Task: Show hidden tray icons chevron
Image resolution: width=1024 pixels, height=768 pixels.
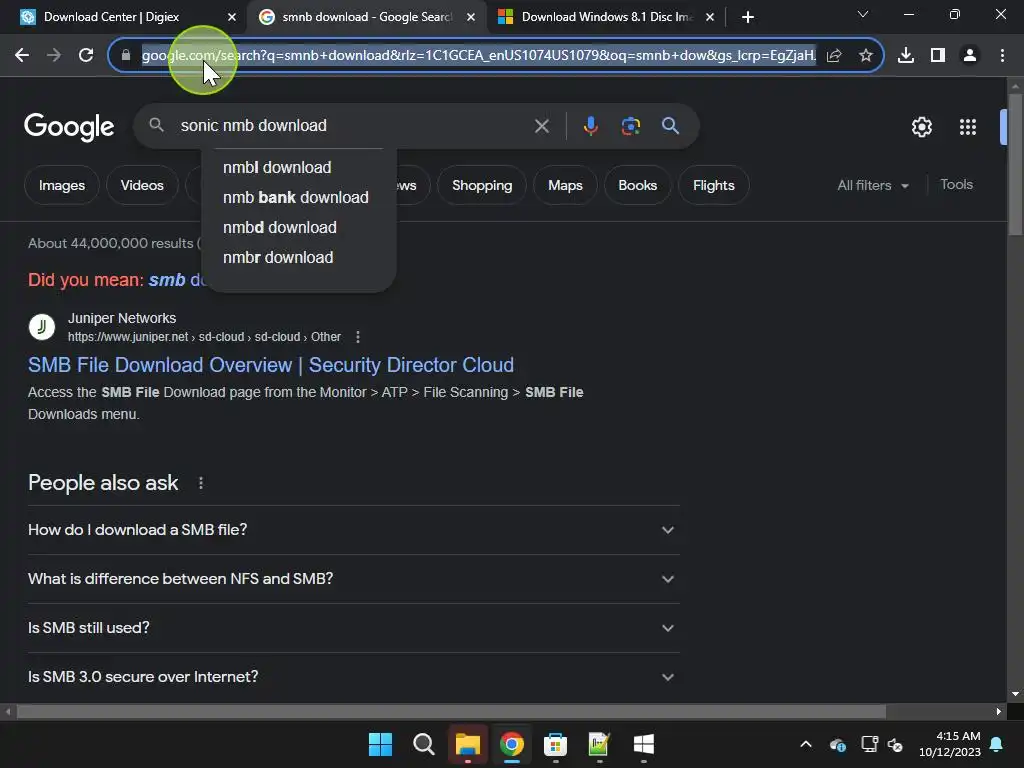Action: point(806,744)
